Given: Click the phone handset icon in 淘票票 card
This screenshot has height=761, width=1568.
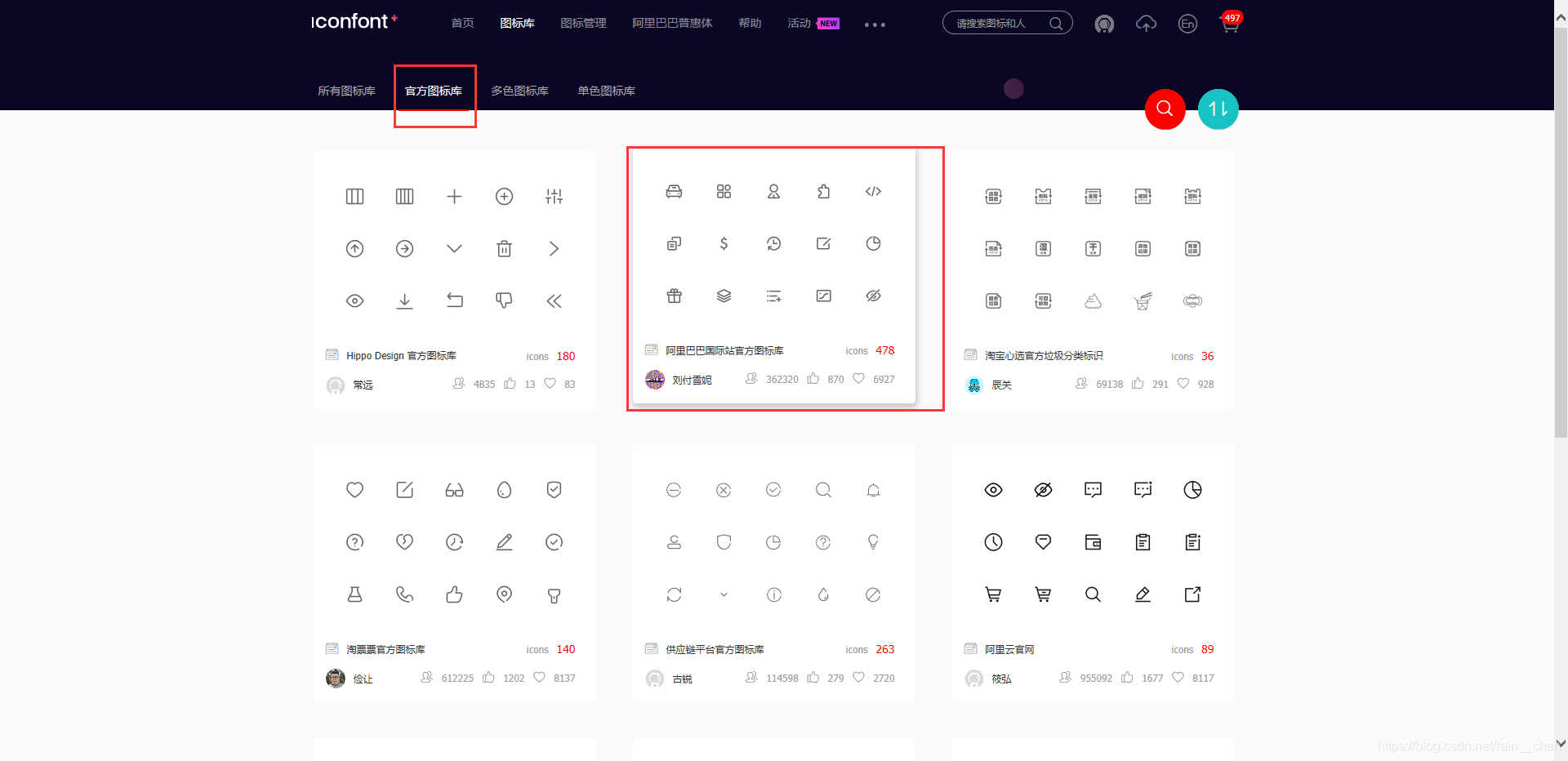Looking at the screenshot, I should (x=404, y=594).
